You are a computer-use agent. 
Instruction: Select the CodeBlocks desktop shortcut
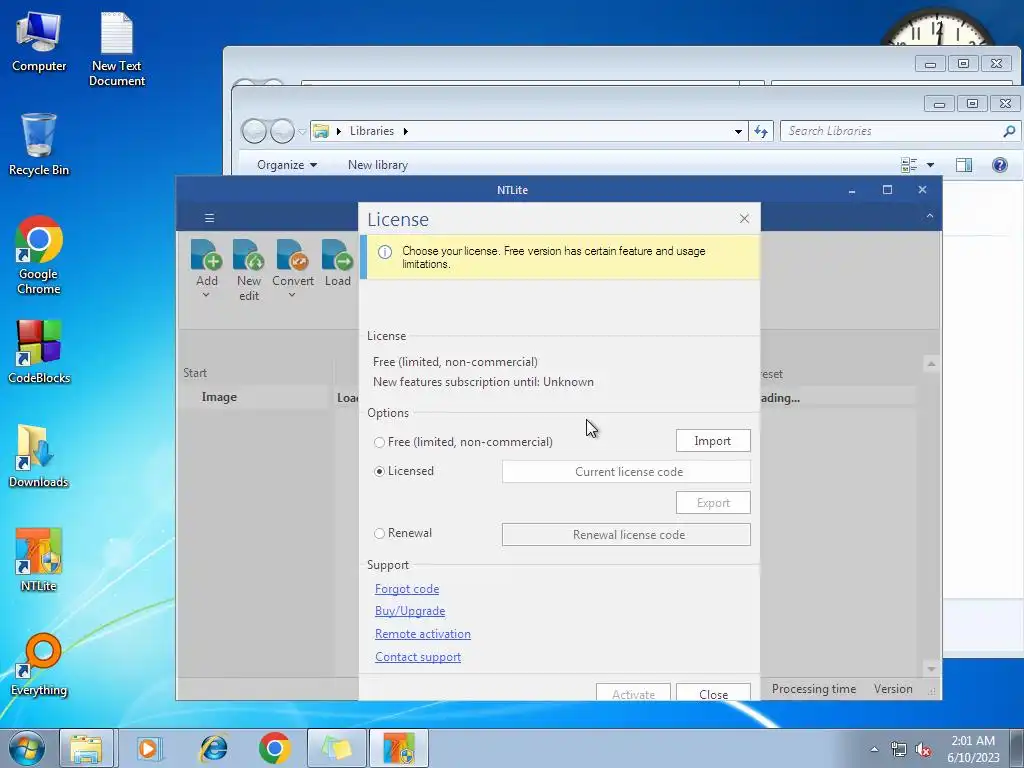click(x=39, y=351)
